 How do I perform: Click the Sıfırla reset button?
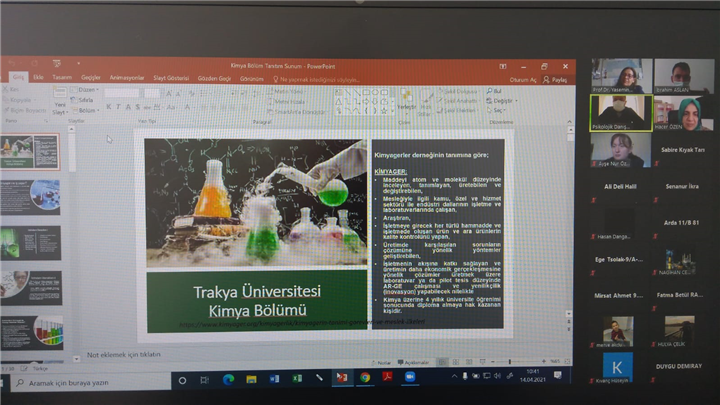82,100
